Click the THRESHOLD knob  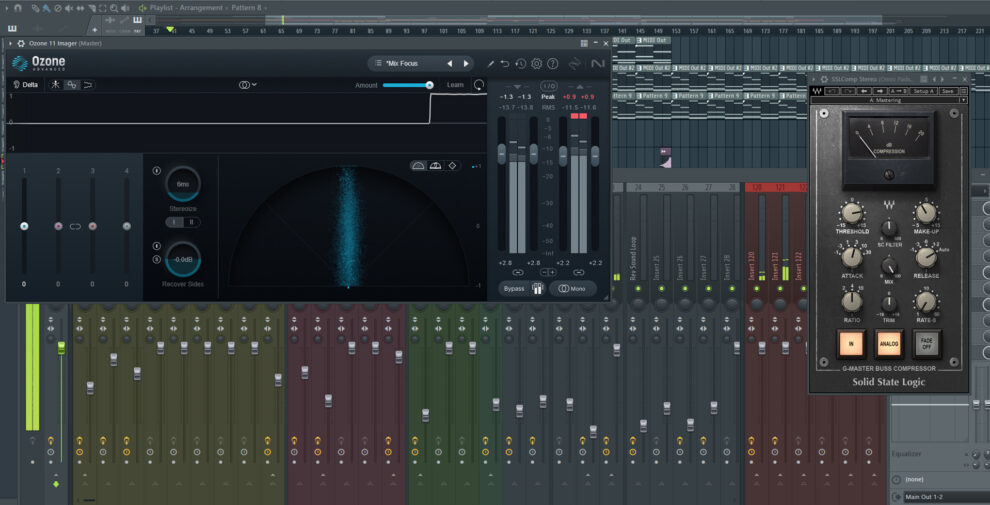pos(852,213)
